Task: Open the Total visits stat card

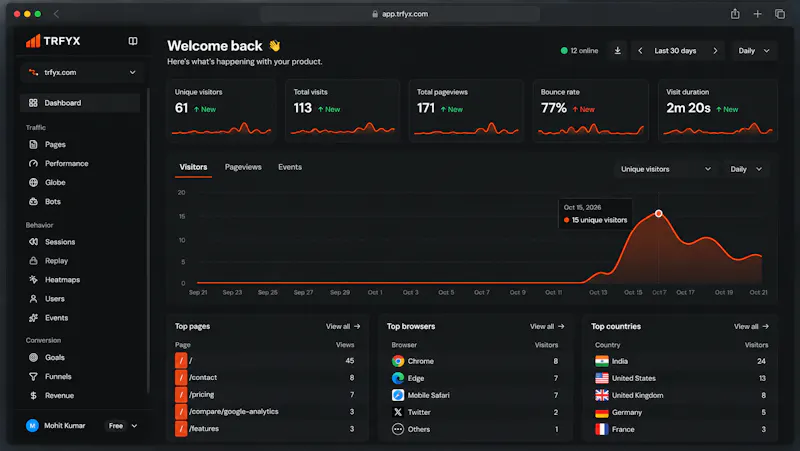Action: click(x=342, y=110)
